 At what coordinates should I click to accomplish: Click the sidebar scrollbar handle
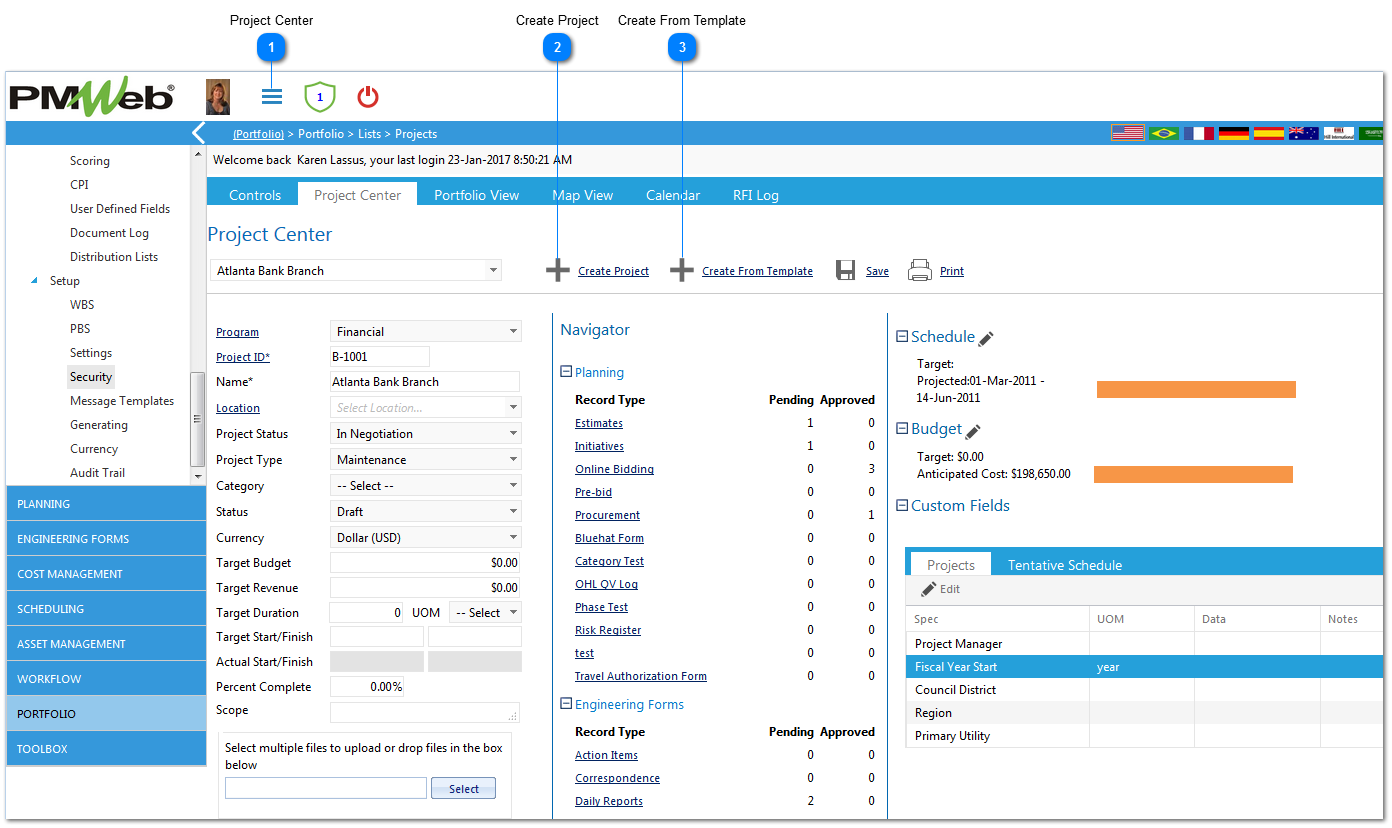pos(197,419)
